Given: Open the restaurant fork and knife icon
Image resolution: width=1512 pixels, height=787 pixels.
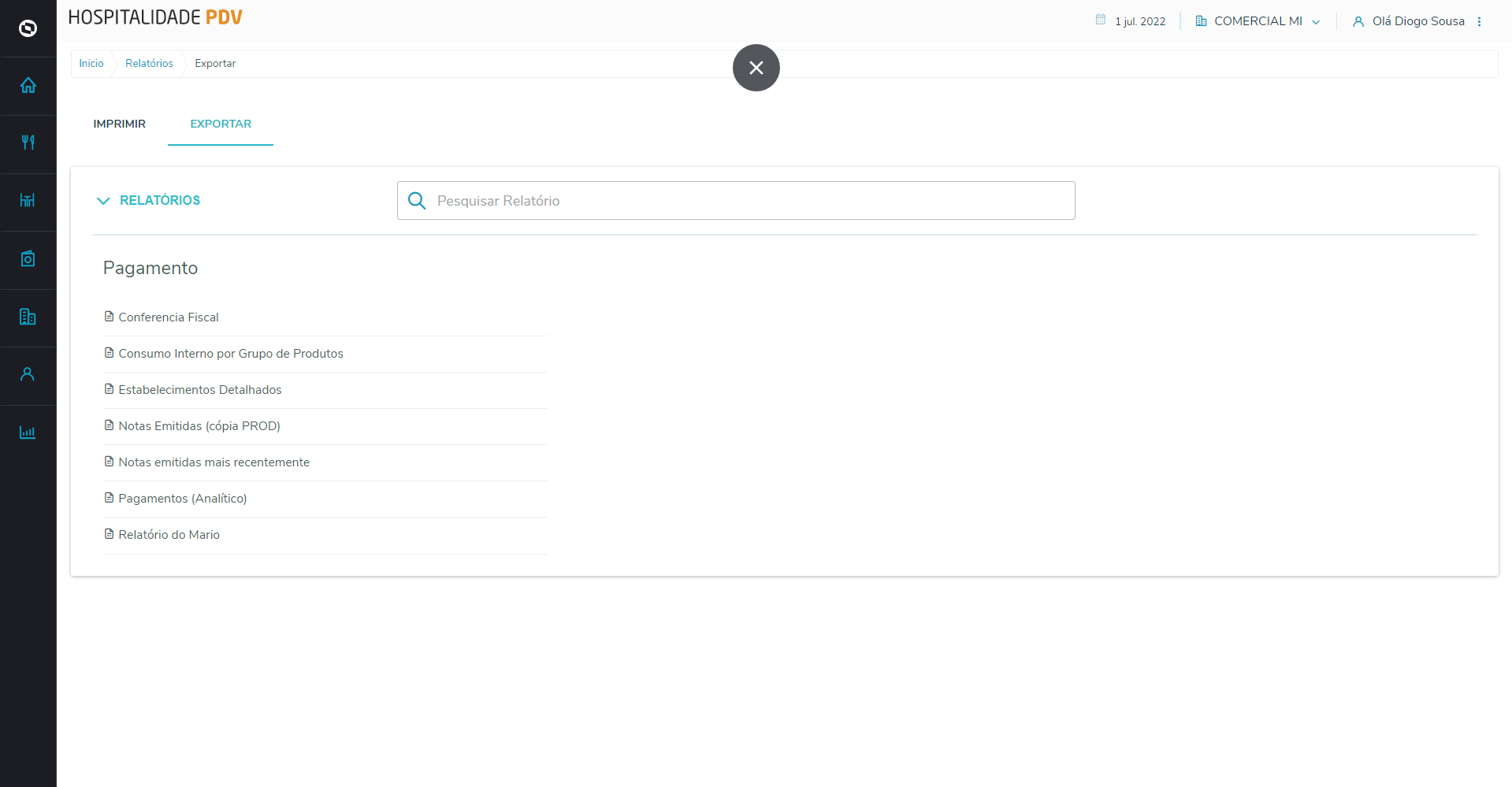Looking at the screenshot, I should (x=28, y=143).
